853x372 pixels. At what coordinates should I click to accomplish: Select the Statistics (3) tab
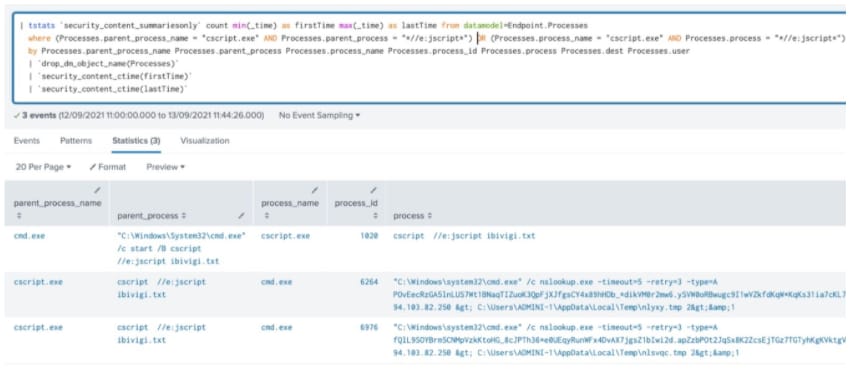pyautogui.click(x=136, y=140)
